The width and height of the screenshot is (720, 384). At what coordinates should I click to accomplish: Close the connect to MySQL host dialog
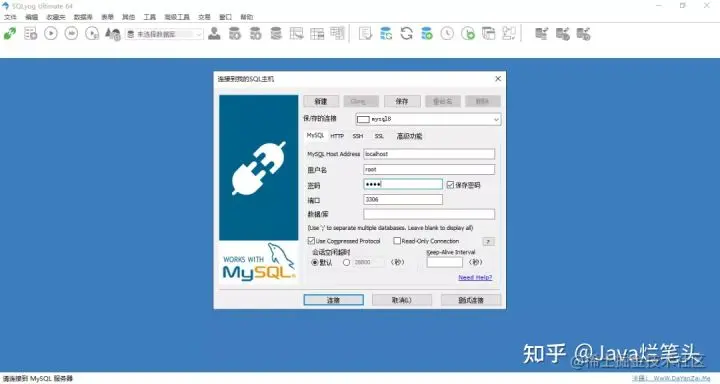pyautogui.click(x=498, y=79)
